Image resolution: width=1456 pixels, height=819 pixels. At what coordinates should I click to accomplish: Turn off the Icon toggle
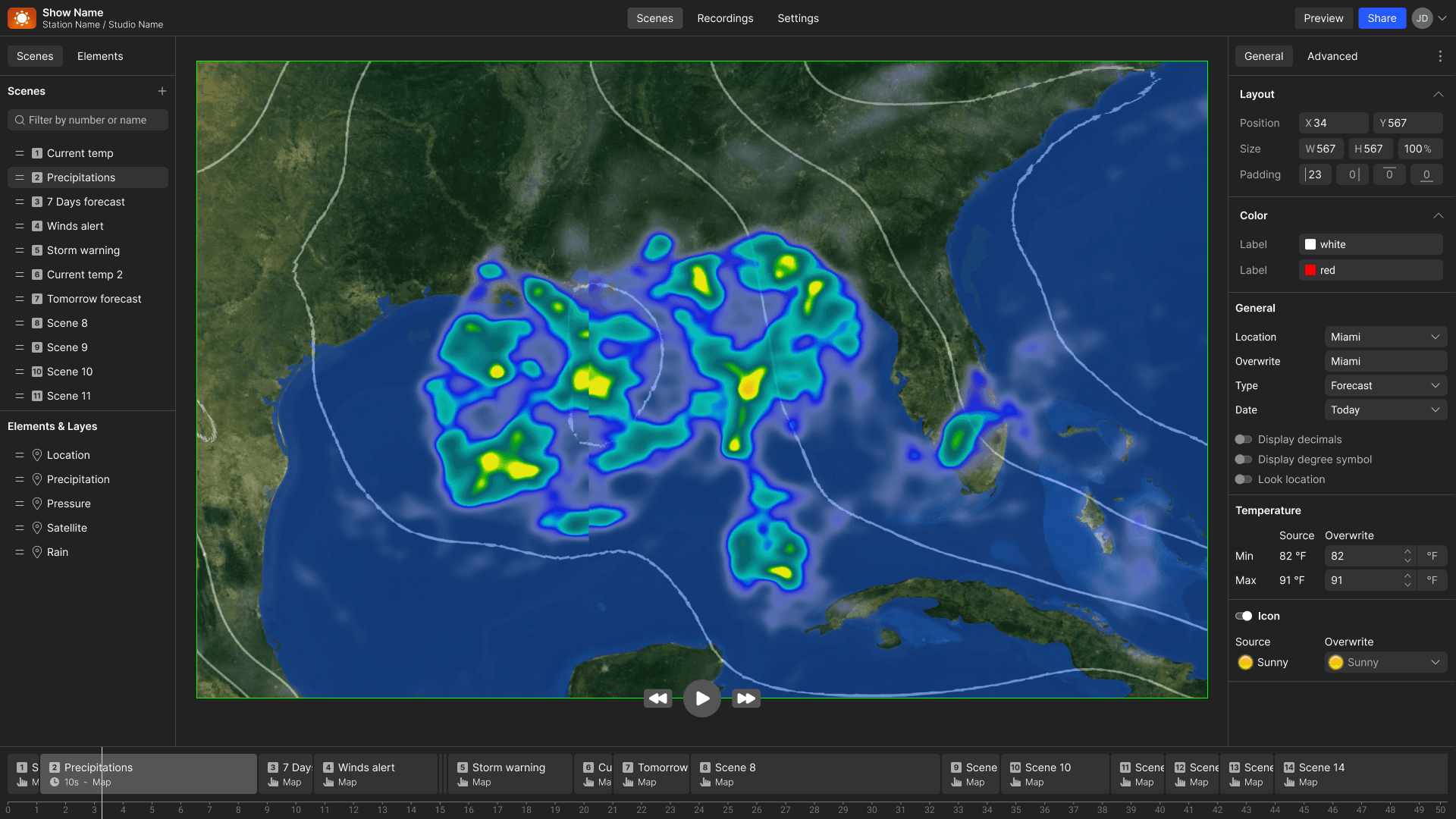1243,616
